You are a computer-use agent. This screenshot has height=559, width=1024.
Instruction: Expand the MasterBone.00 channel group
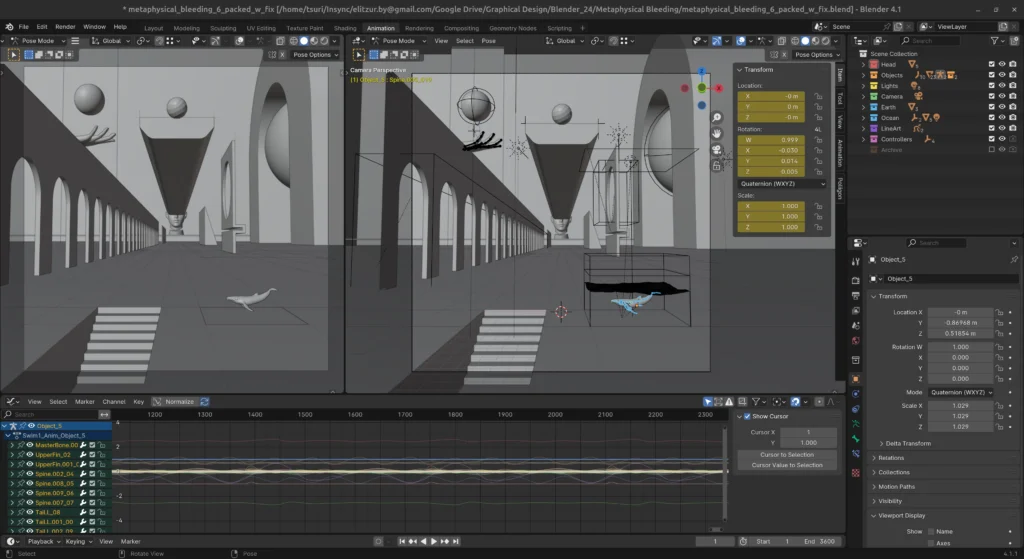(x=12, y=445)
